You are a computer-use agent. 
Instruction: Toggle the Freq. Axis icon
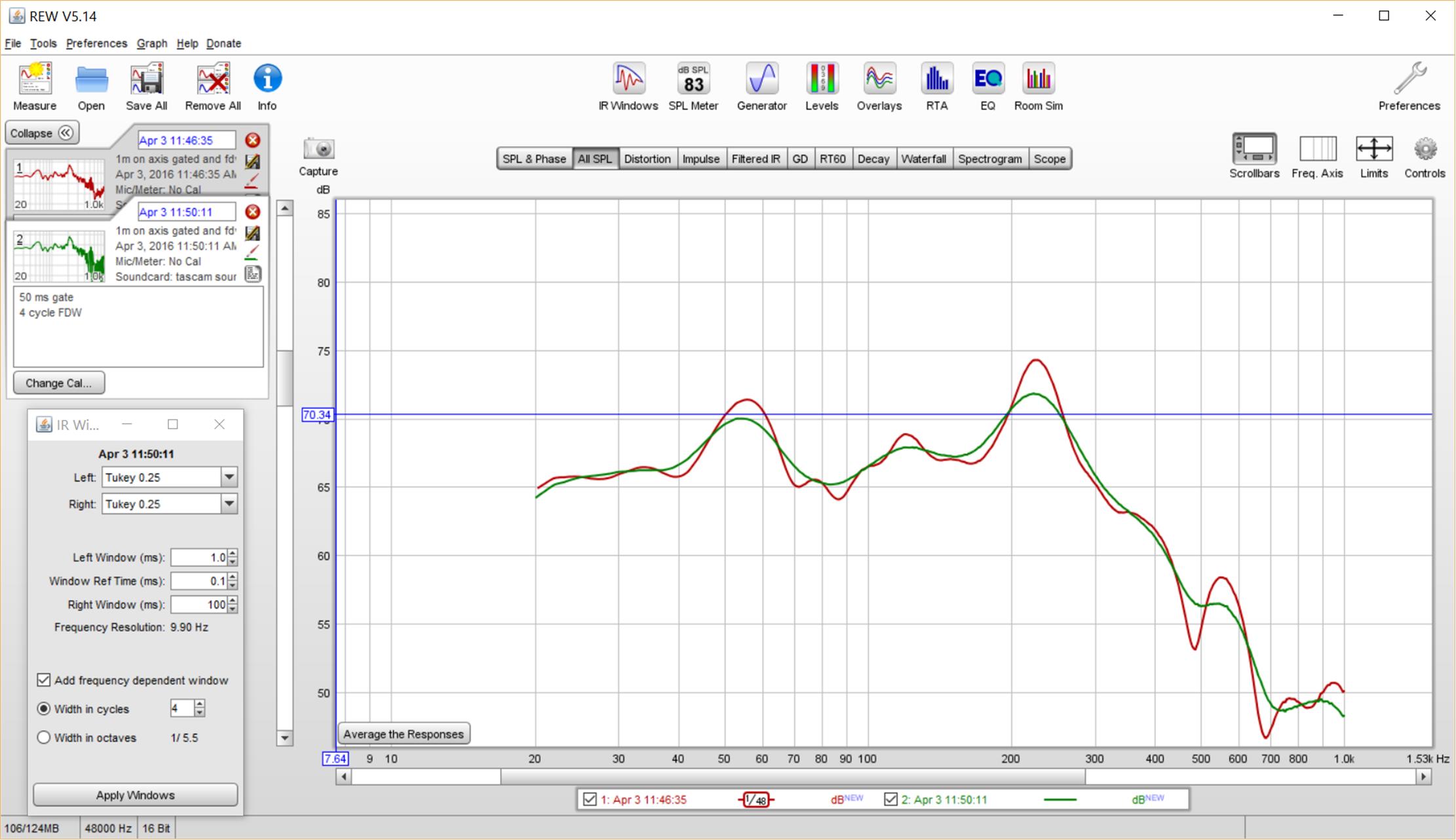point(1317,156)
